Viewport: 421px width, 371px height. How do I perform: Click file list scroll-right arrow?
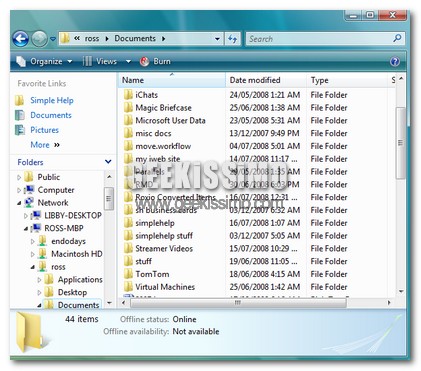[389, 303]
